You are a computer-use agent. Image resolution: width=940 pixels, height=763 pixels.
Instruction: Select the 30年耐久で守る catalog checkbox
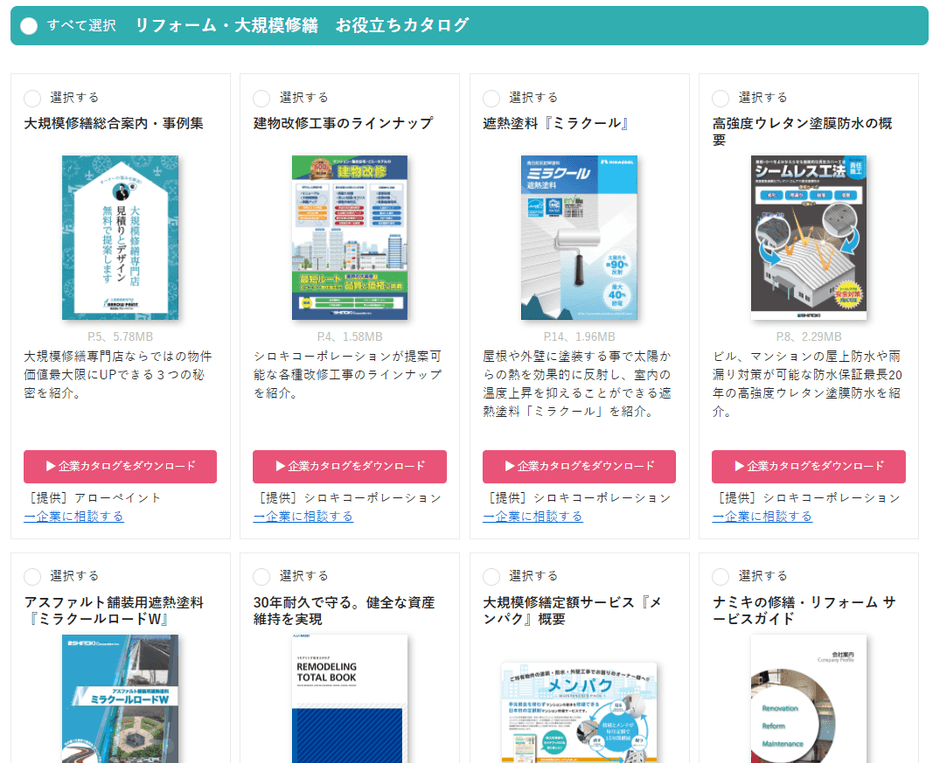(261, 577)
